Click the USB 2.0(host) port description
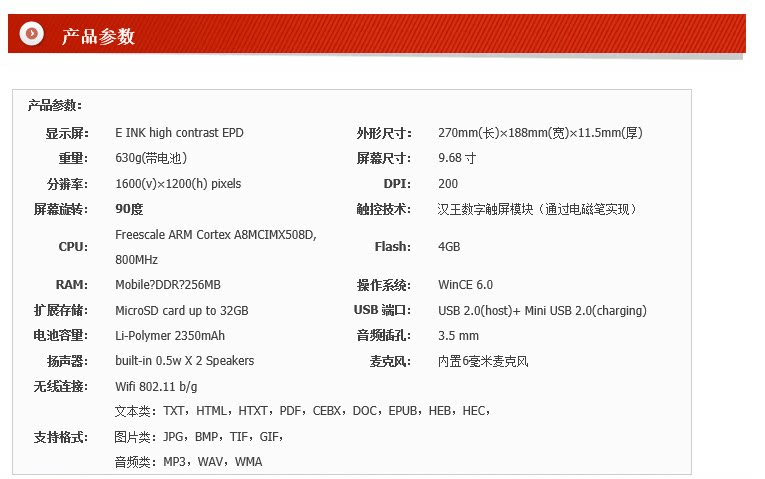 click(x=542, y=310)
